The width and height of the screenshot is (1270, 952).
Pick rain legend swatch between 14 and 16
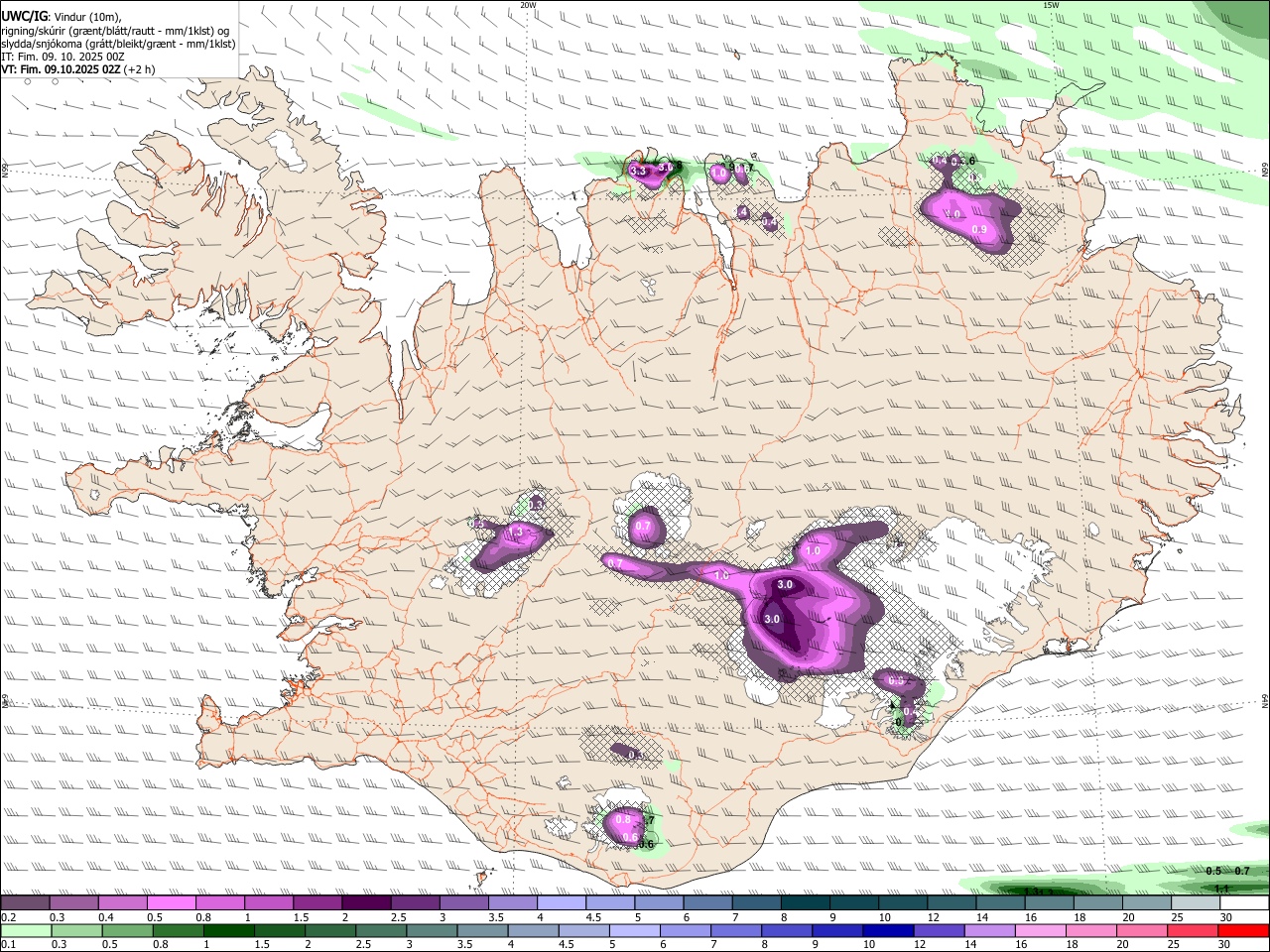coord(991,931)
